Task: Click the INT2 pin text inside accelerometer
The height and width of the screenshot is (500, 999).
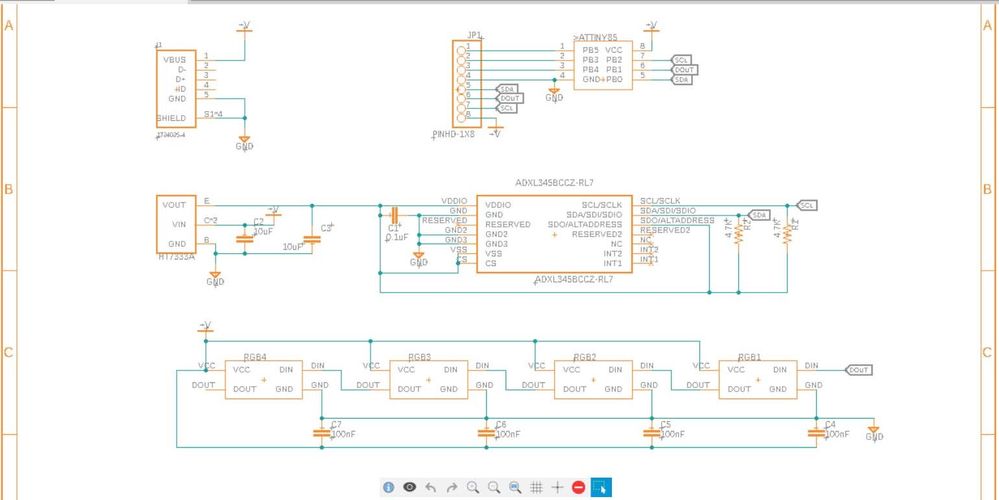Action: [x=612, y=254]
